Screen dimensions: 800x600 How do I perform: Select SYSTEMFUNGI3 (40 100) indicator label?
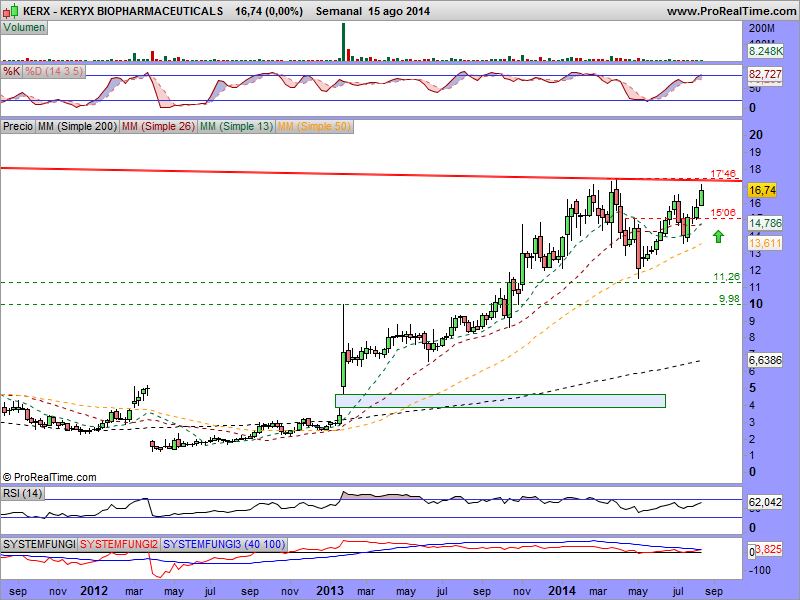click(x=224, y=544)
